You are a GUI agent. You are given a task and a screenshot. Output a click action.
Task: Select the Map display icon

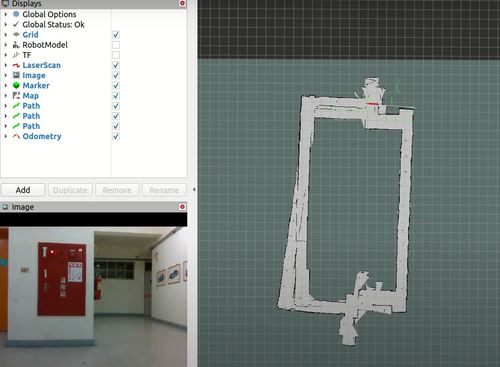click(16, 96)
